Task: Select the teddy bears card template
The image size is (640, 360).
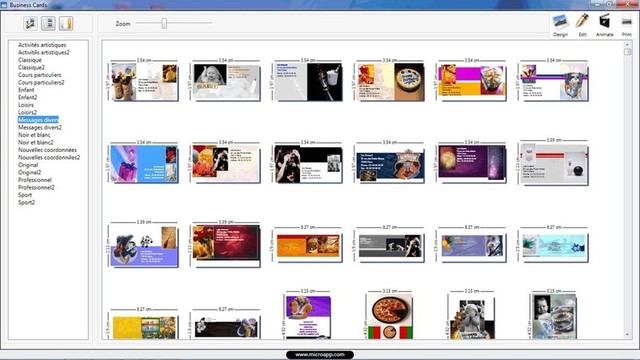Action: click(144, 82)
